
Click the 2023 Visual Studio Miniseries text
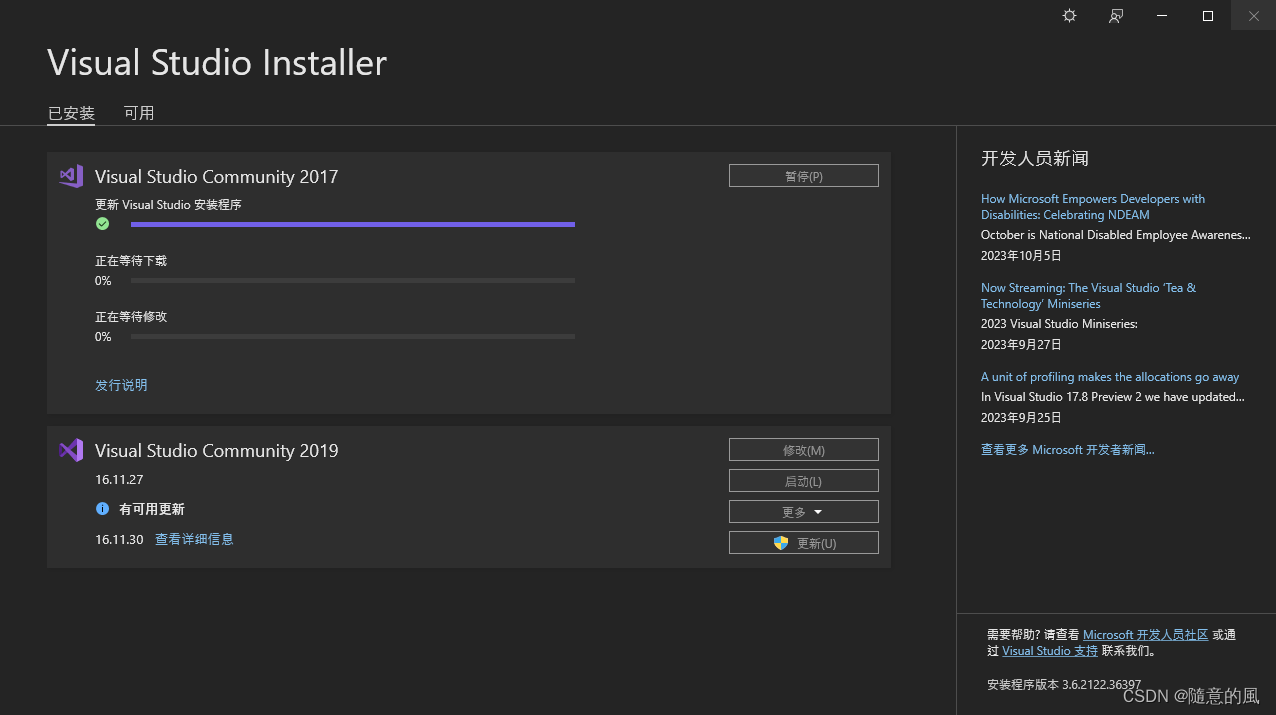1059,324
